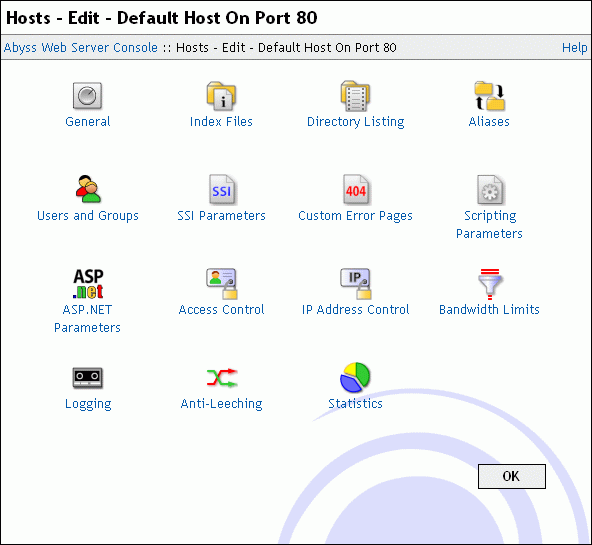Click the Anti-Leeching crossed arrows icon

[x=222, y=378]
